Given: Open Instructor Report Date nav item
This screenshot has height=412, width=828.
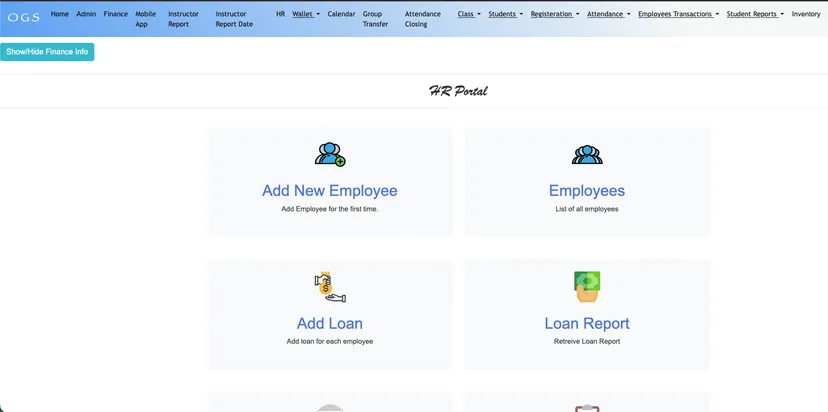Looking at the screenshot, I should [x=234, y=19].
